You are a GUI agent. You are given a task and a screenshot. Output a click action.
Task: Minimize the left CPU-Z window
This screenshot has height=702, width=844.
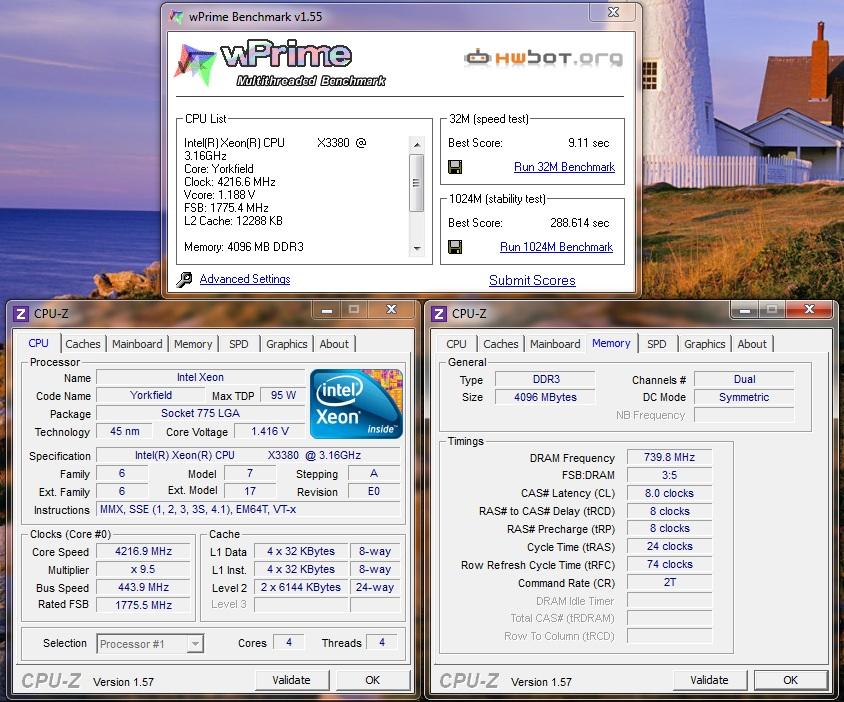[327, 310]
